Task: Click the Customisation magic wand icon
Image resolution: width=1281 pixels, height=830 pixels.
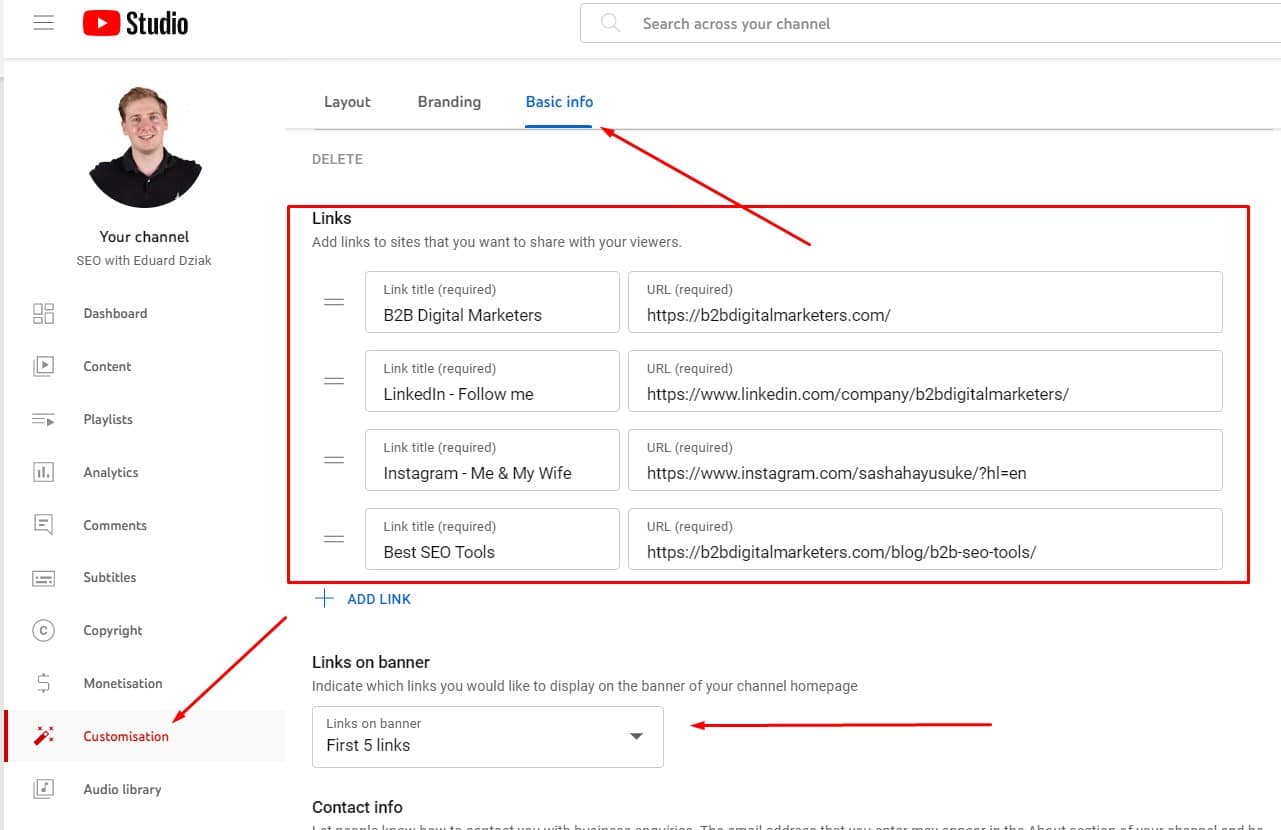Action: [43, 736]
